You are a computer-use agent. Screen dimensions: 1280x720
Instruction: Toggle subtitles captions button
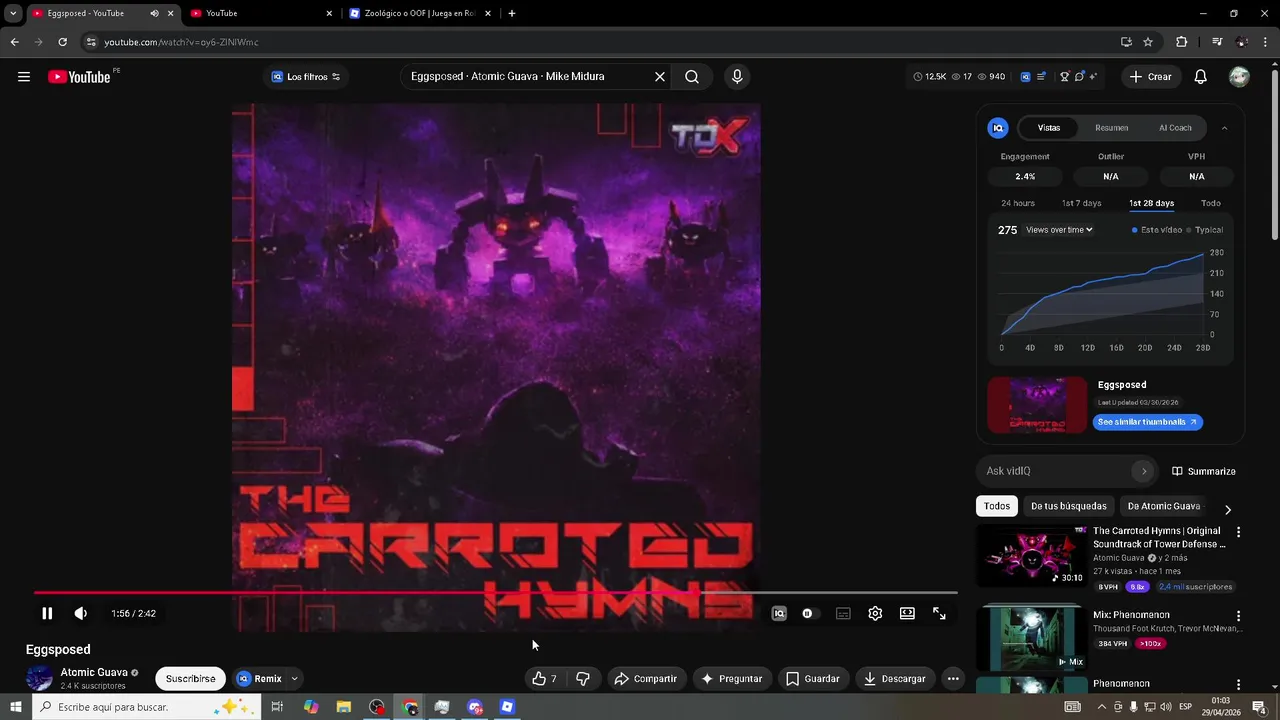(x=843, y=614)
